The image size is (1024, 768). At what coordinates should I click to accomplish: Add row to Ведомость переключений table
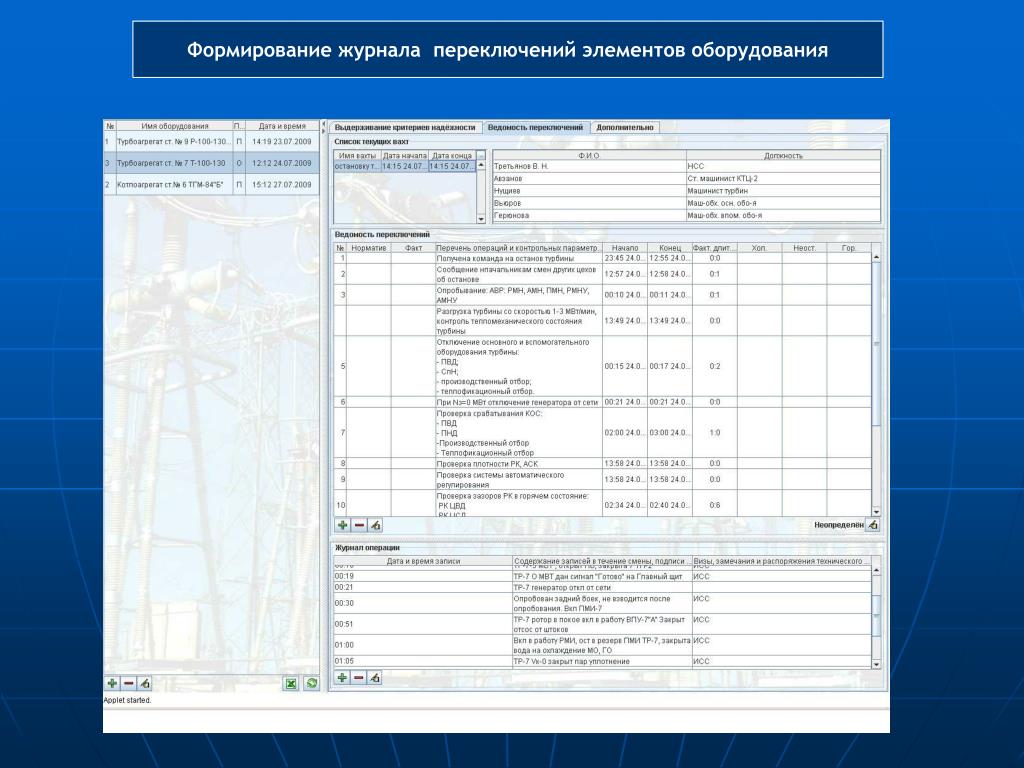[342, 524]
